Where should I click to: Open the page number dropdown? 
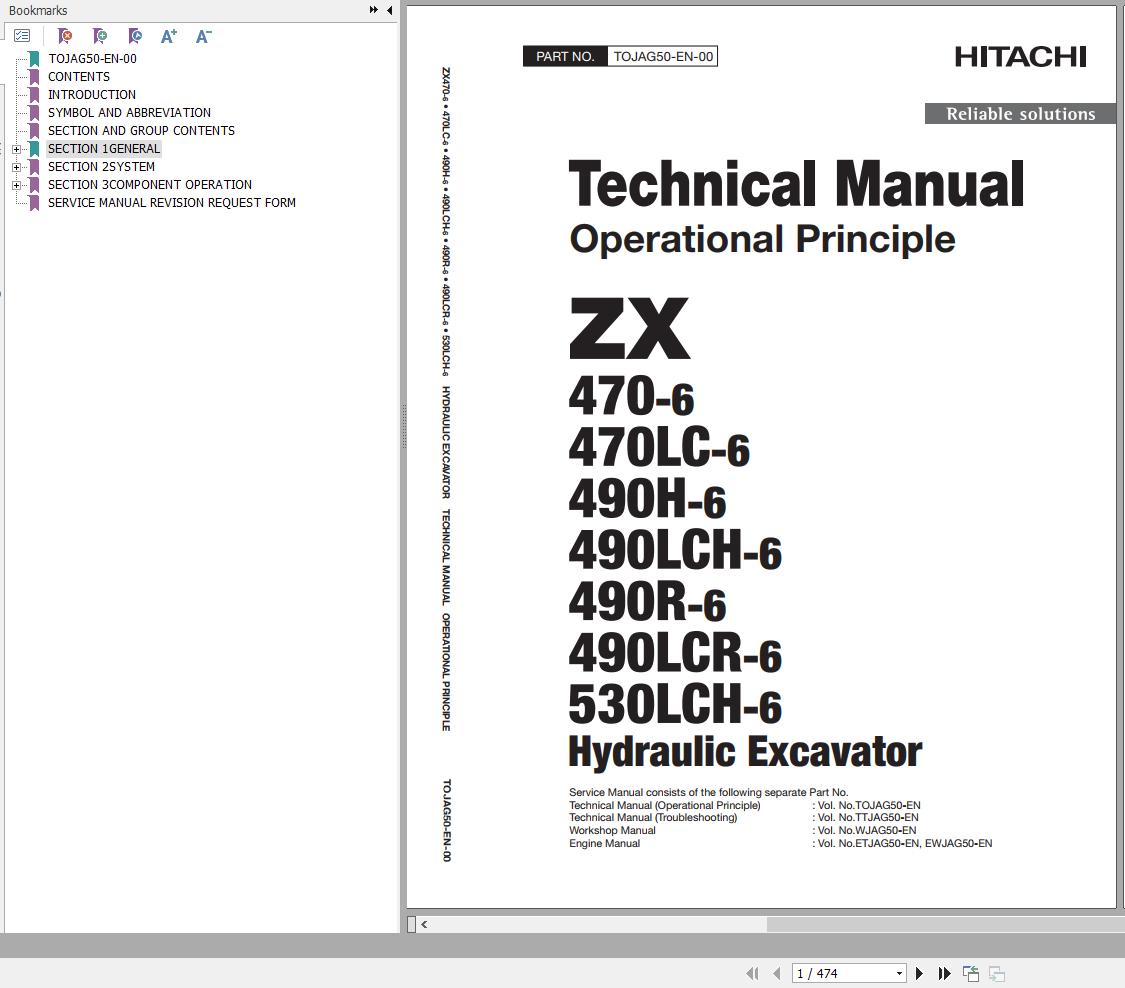[x=899, y=974]
